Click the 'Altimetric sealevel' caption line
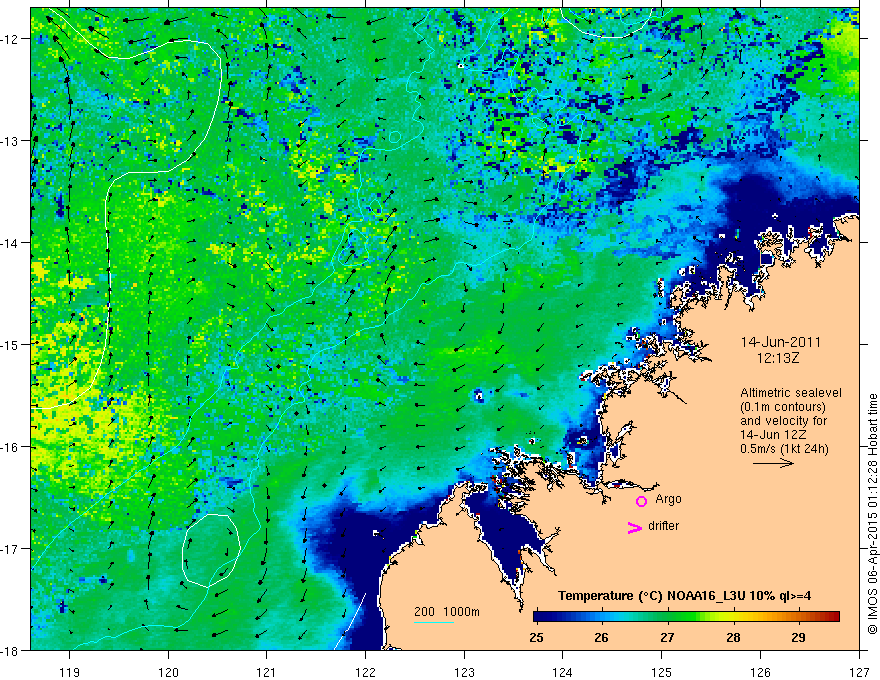Image resolution: width=880 pixels, height=680 pixels. pyautogui.click(x=791, y=393)
